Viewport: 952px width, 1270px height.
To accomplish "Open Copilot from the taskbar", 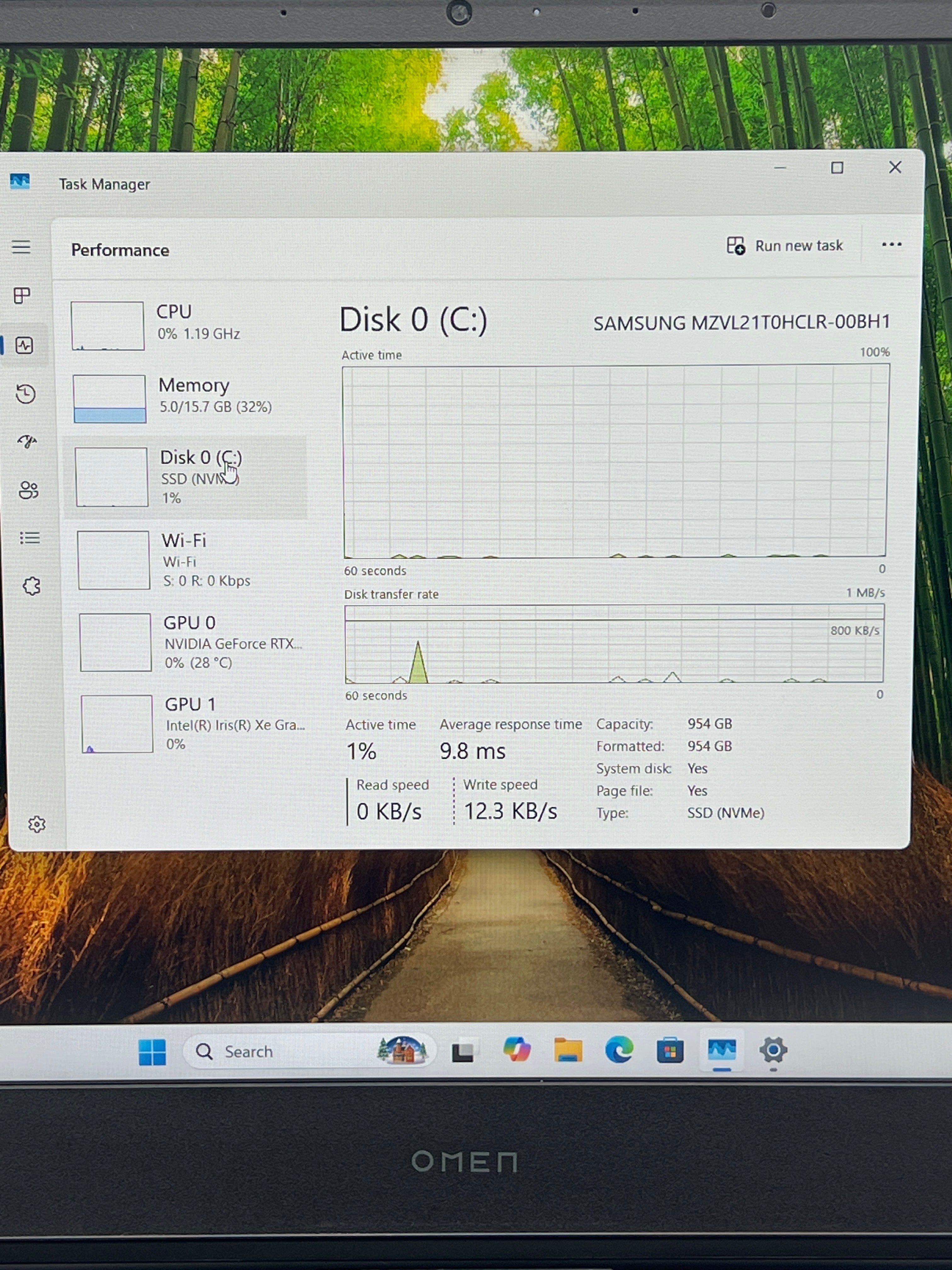I will pyautogui.click(x=517, y=1050).
